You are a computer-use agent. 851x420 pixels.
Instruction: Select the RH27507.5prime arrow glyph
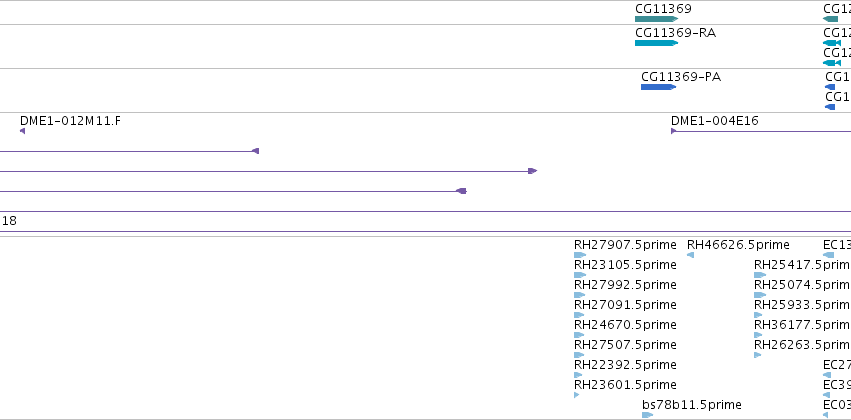579,355
